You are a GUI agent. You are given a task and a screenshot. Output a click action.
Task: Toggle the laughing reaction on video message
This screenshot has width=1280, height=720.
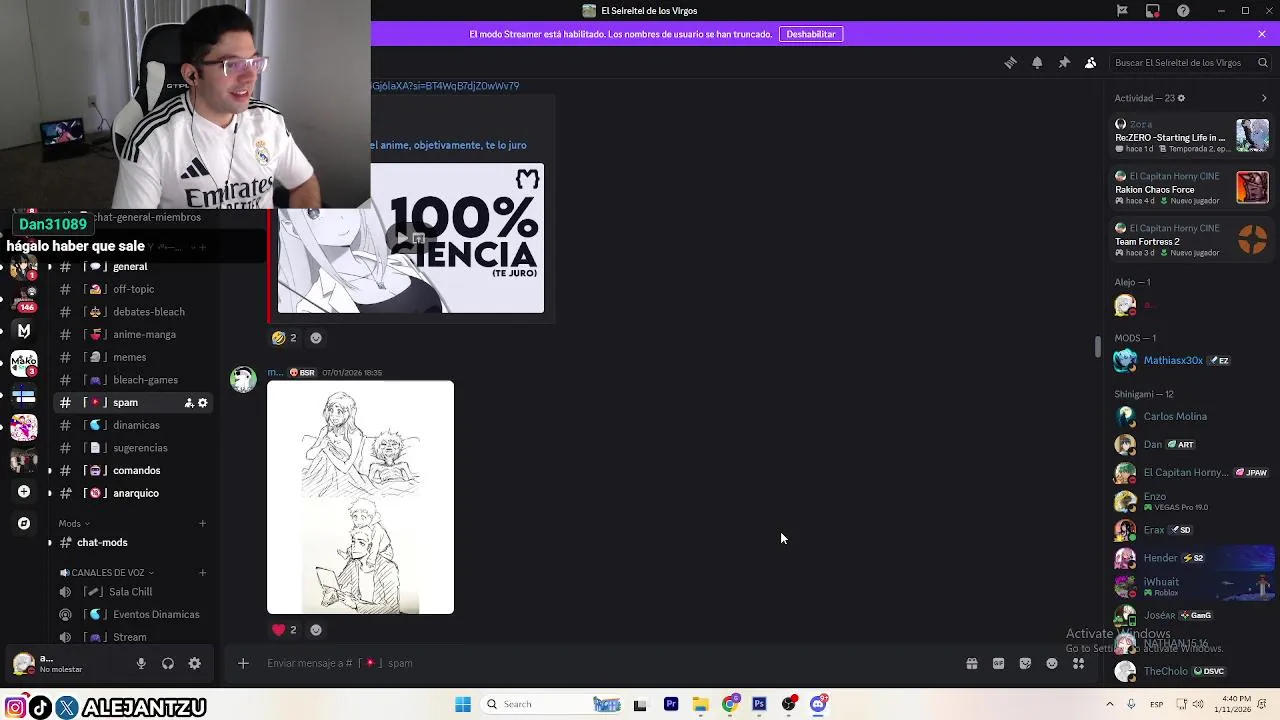coord(284,338)
